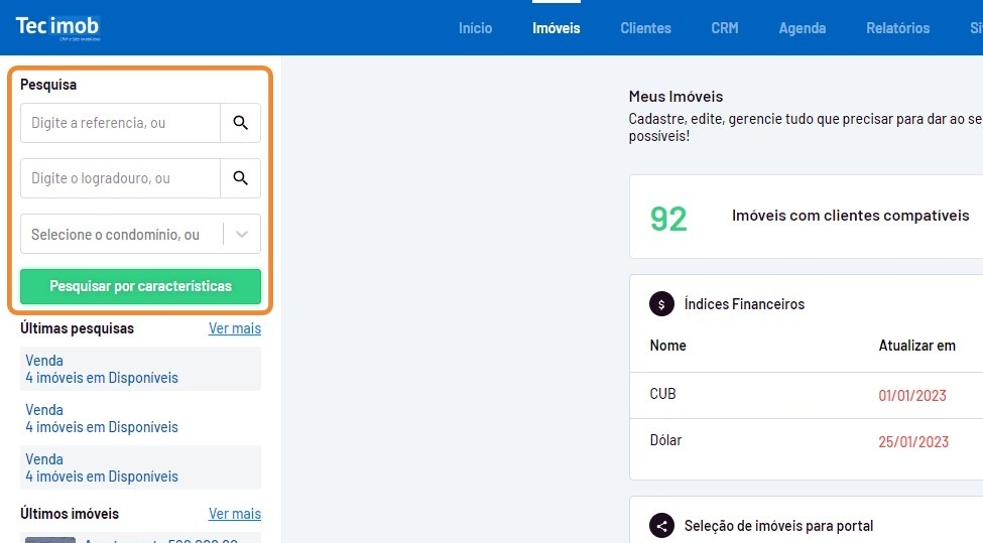Screen dimensions: 983x543
Task: Click the search icon beside the reference field
Action: [x=240, y=123]
